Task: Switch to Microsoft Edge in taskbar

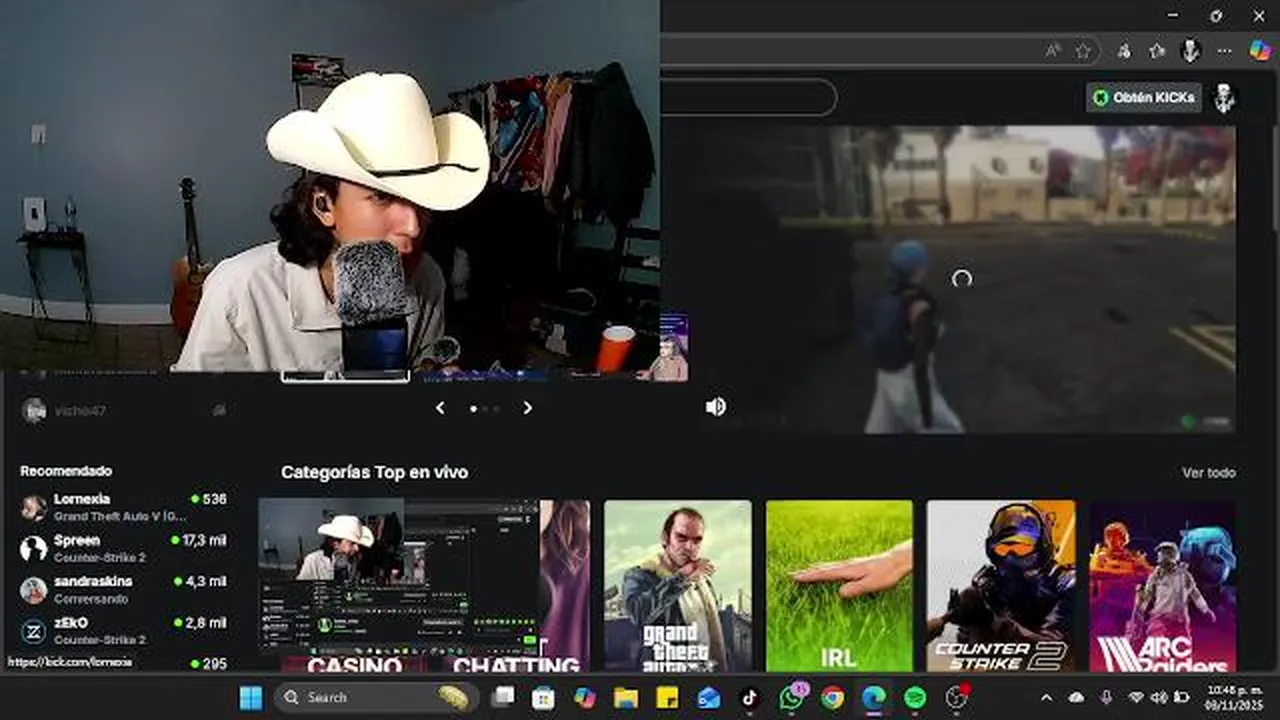Action: [x=874, y=697]
